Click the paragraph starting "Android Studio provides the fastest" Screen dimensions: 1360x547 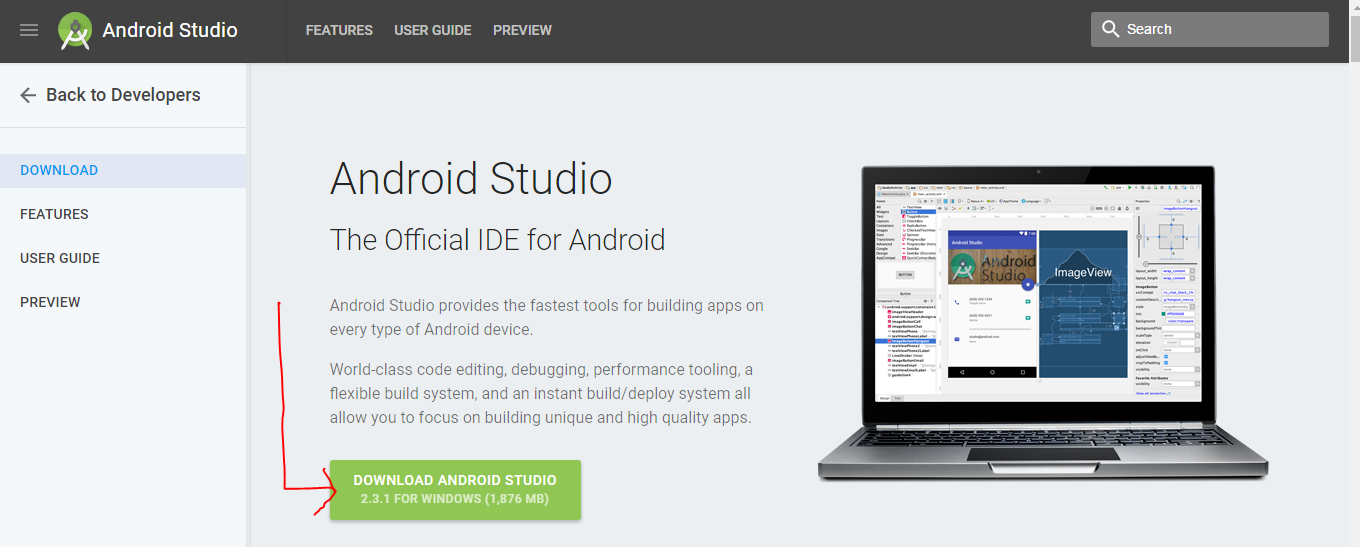[547, 317]
